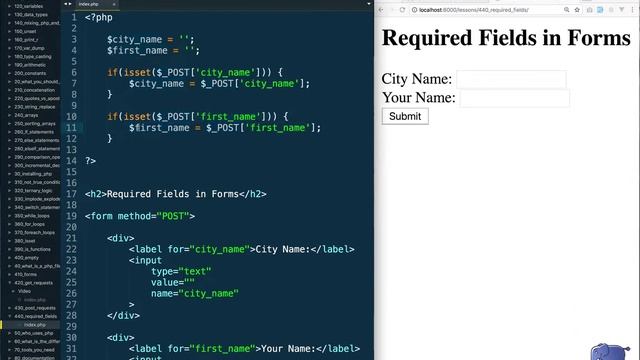Screen dimensions: 640x360
Task: Select 370_foreach_loops folder in sidebar
Action: pyautogui.click(x=34, y=232)
